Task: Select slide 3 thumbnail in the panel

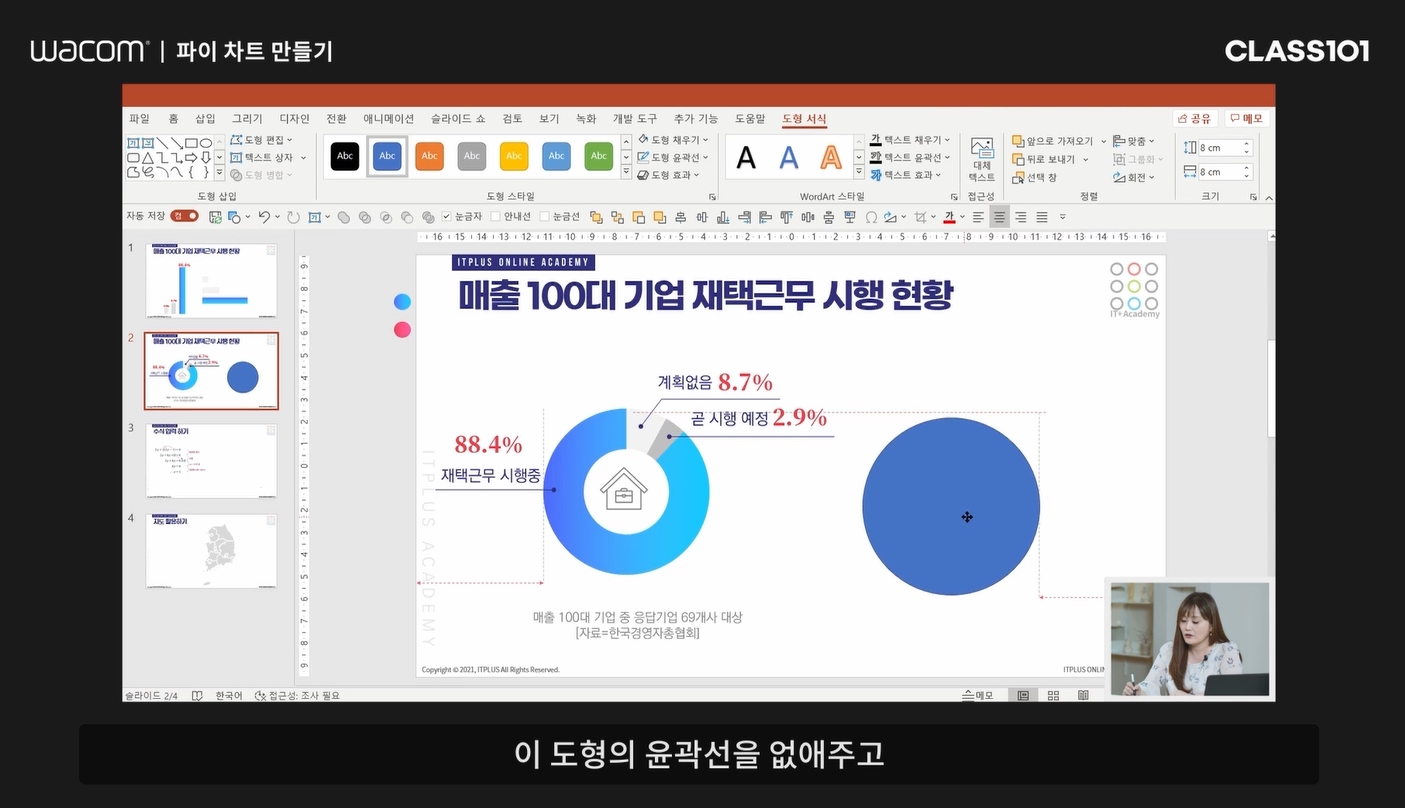Action: pos(212,461)
